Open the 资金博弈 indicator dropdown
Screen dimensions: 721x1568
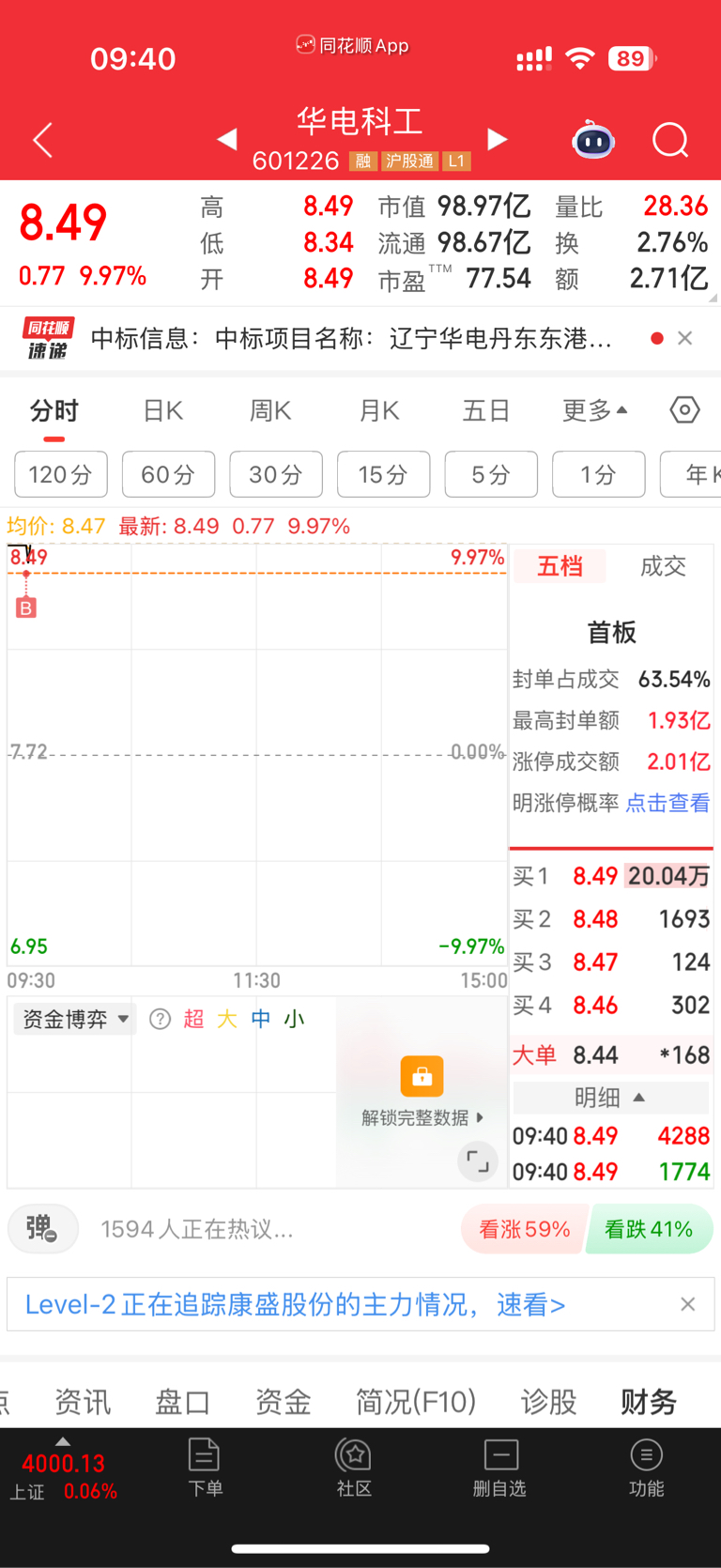point(75,1020)
